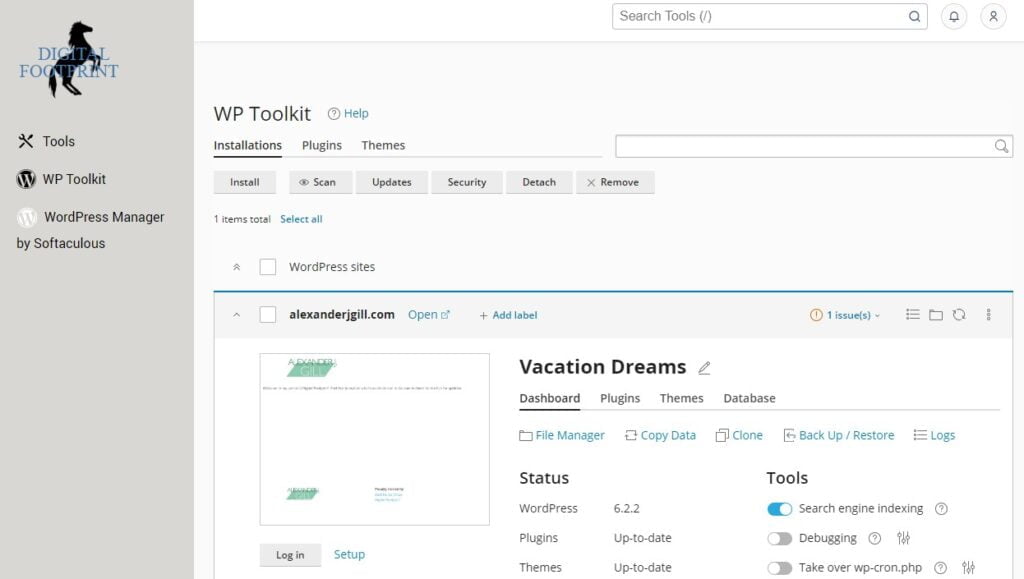
Task: Click Add label
Action: tap(508, 315)
